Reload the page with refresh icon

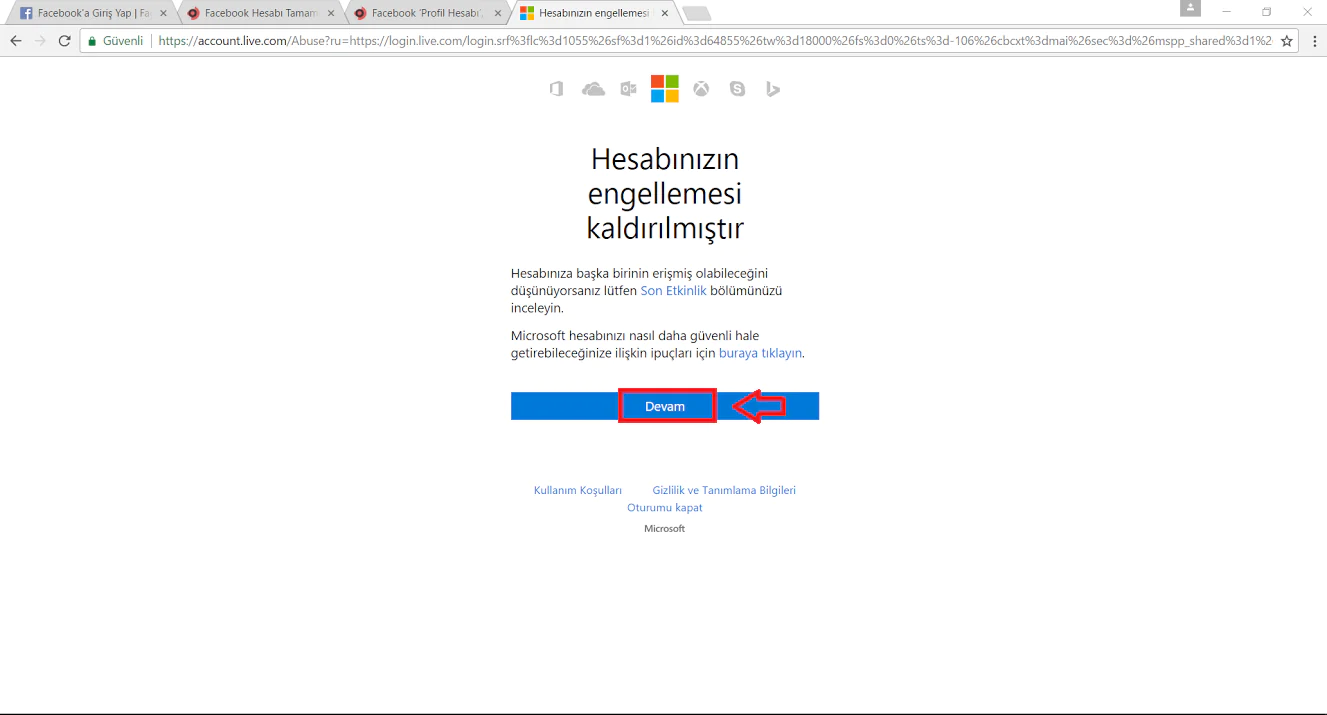pyautogui.click(x=65, y=41)
